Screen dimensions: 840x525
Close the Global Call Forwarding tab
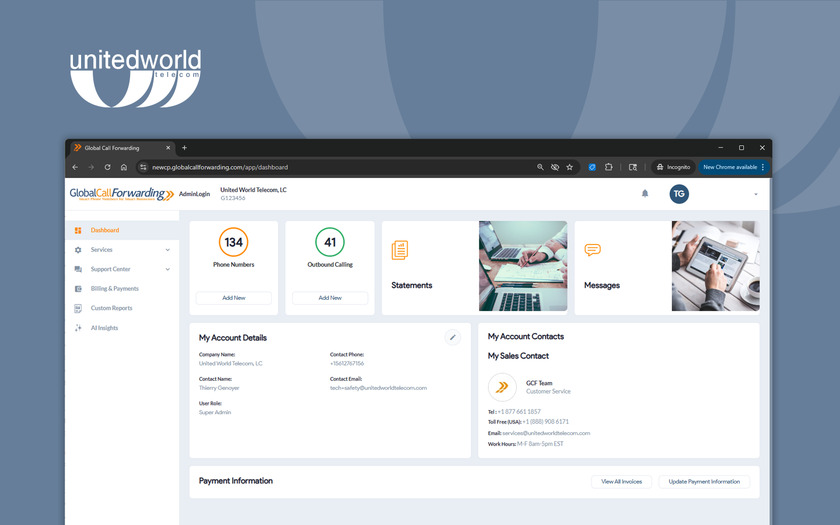tap(168, 148)
